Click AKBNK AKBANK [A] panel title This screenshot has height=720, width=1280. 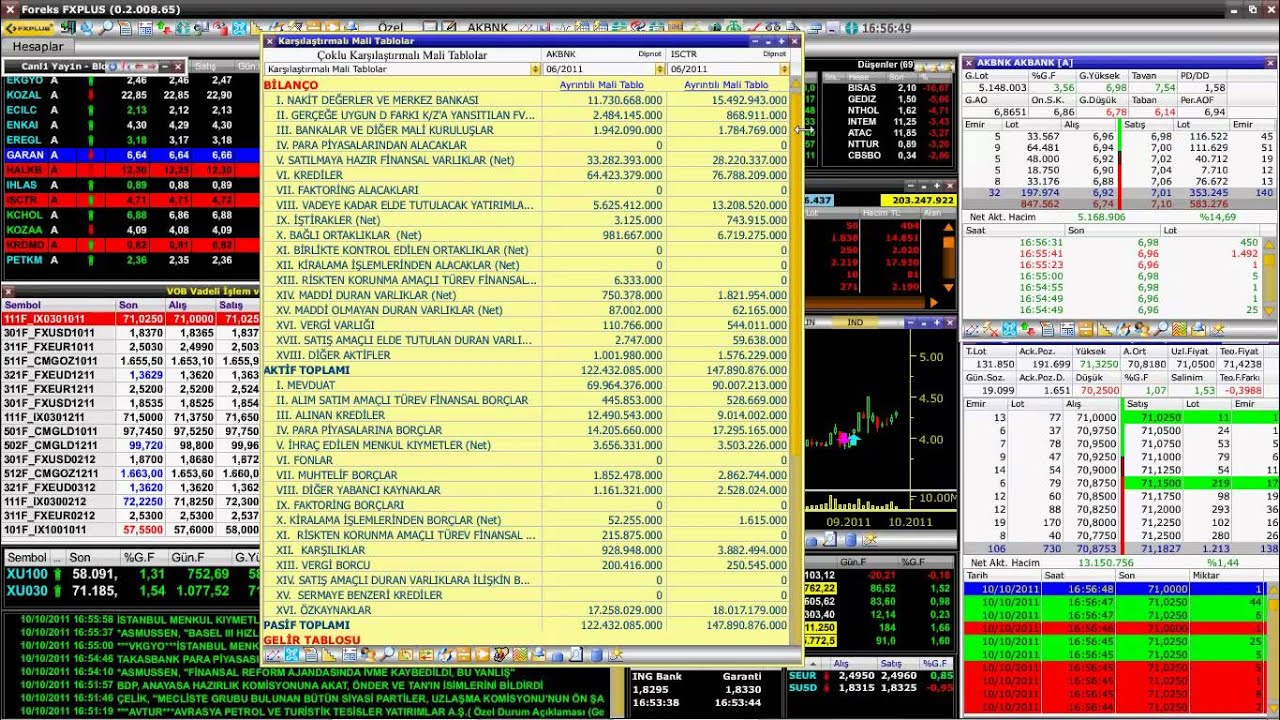pyautogui.click(x=1024, y=62)
